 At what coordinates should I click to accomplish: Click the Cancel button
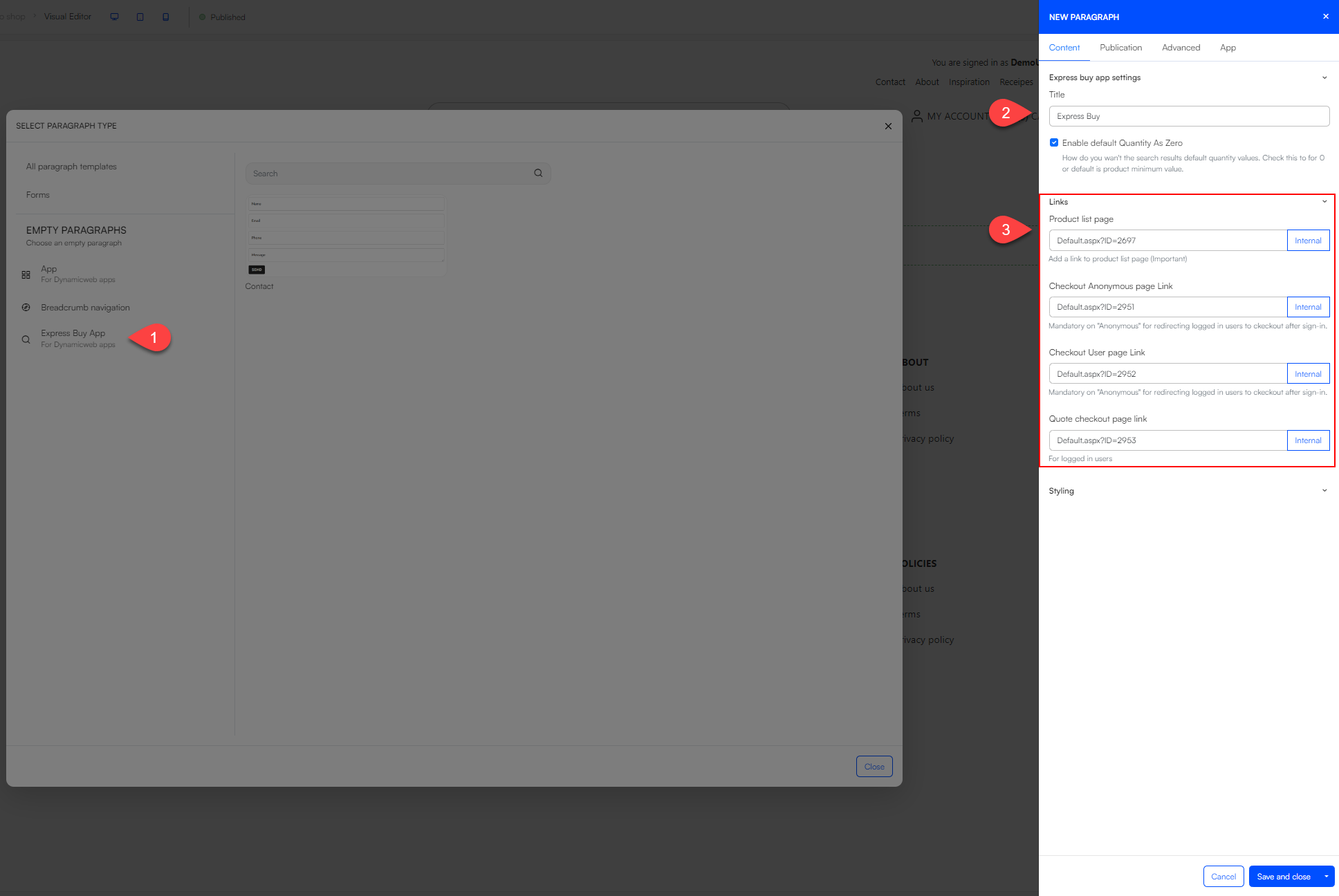(1223, 877)
